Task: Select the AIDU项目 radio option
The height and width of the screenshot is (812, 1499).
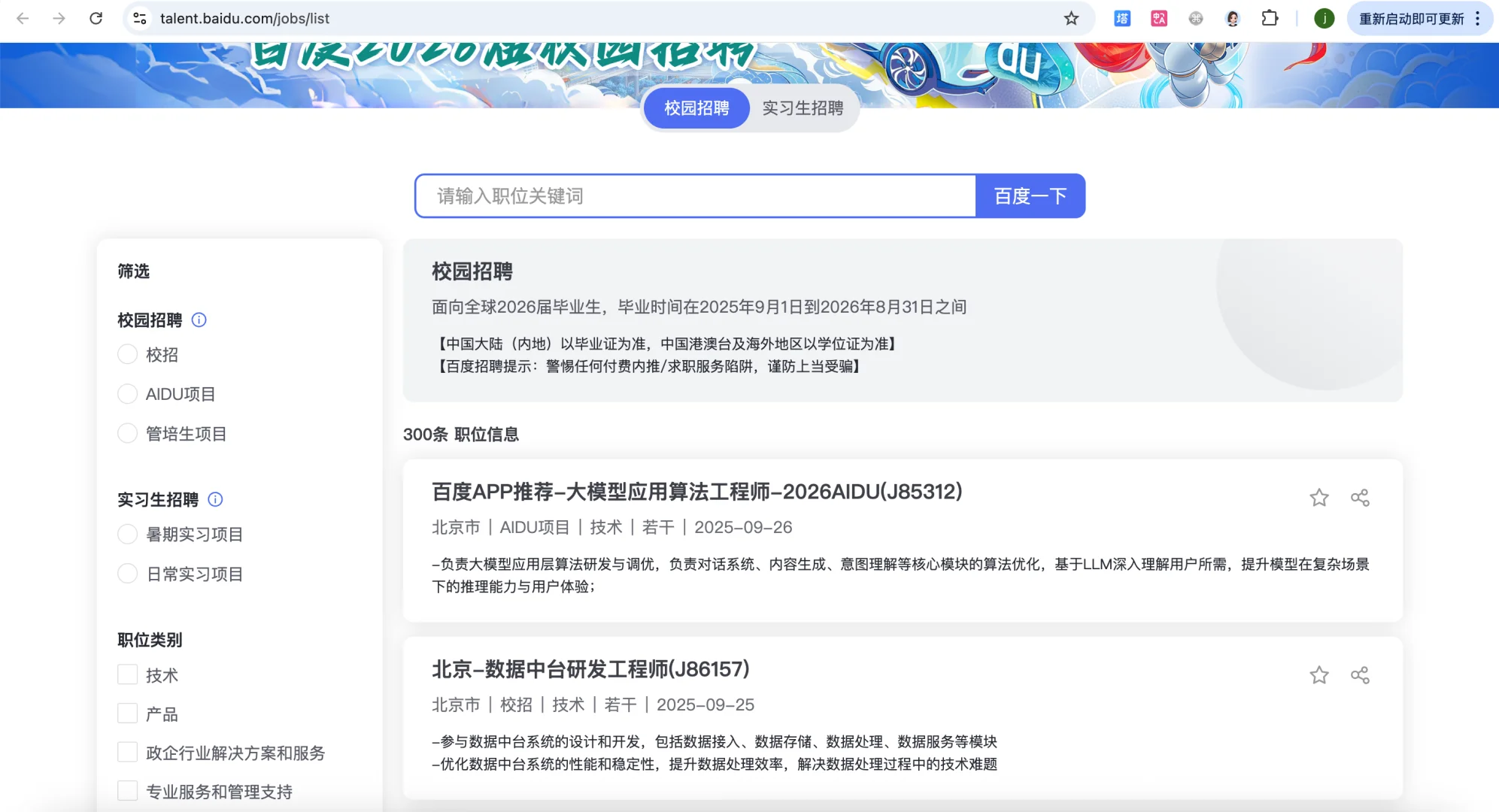Action: pyautogui.click(x=128, y=394)
